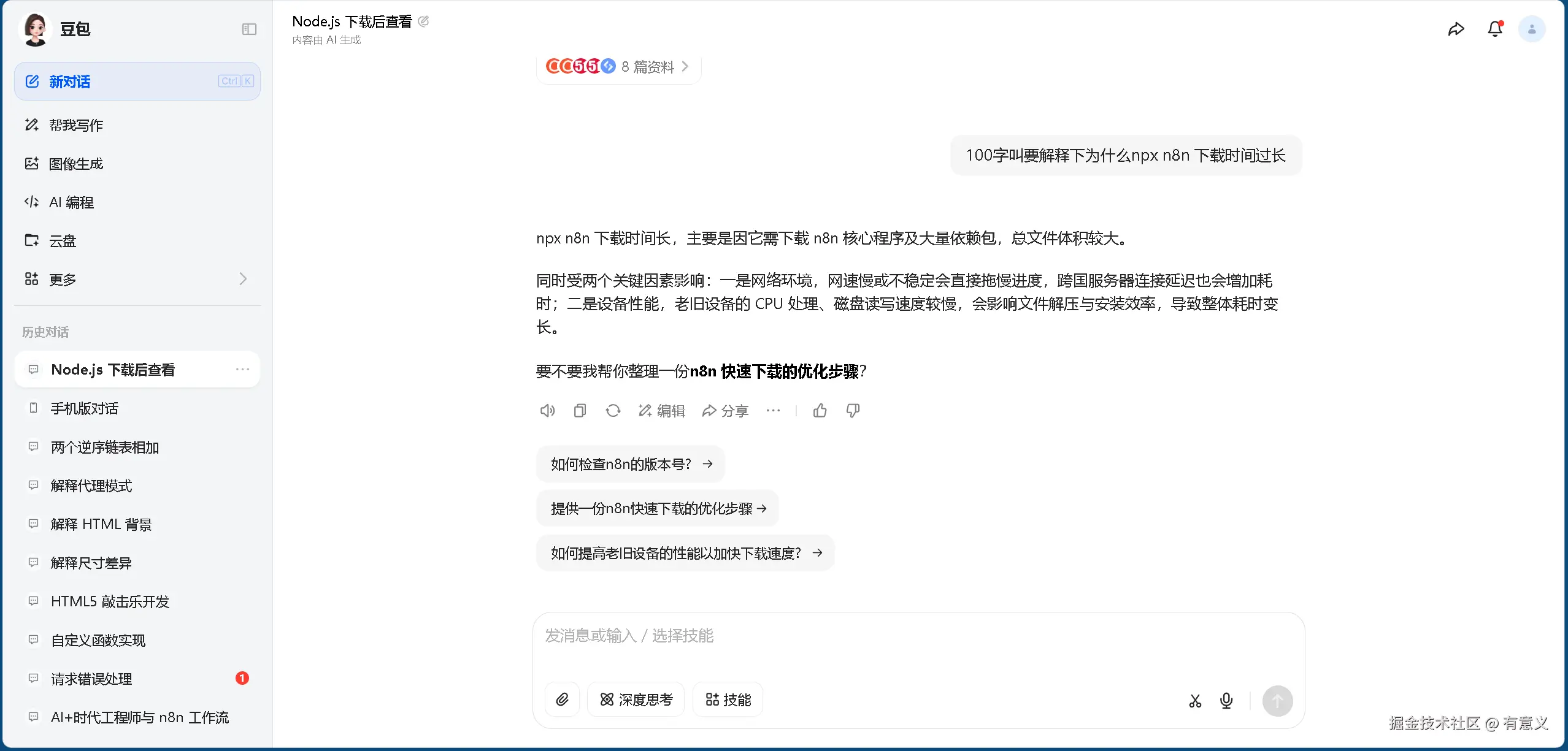Collapse the sidebar panel icon

pyautogui.click(x=249, y=29)
